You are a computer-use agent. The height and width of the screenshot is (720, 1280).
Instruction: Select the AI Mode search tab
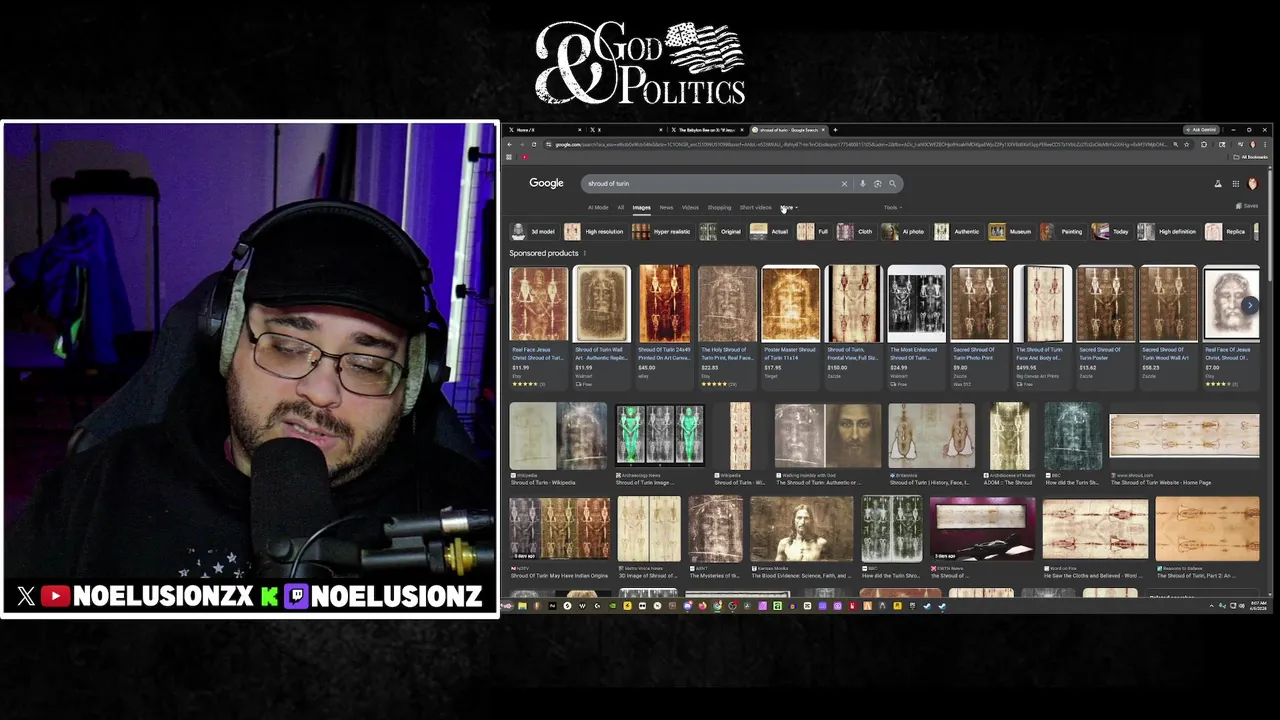(x=598, y=207)
